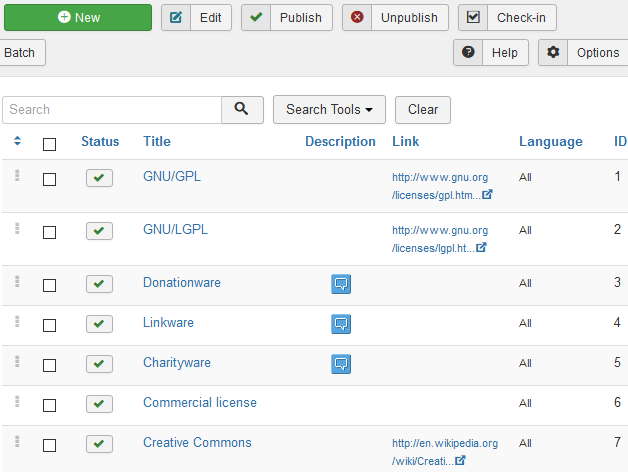Open the Creative Commons license title

point(197,443)
